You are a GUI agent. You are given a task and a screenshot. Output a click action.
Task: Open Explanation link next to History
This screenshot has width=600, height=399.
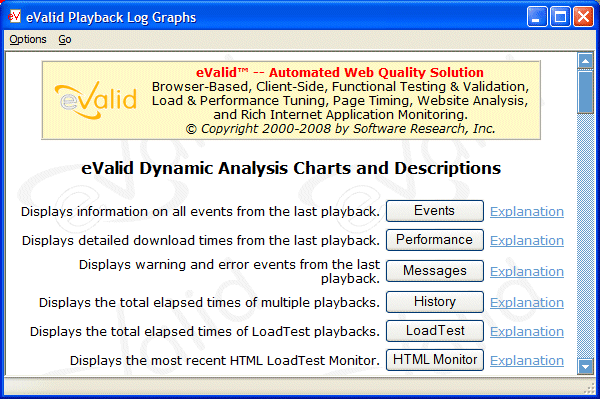click(x=527, y=303)
